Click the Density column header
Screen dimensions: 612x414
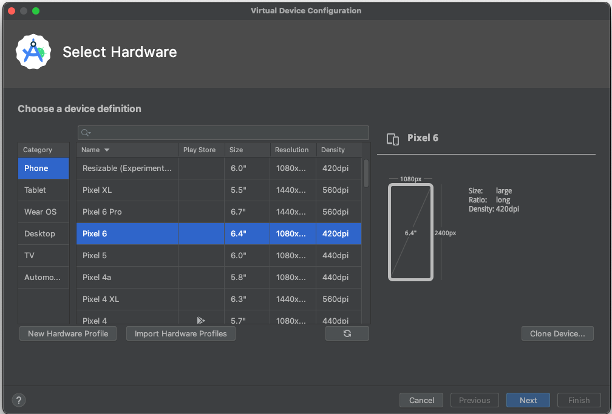tap(339, 150)
